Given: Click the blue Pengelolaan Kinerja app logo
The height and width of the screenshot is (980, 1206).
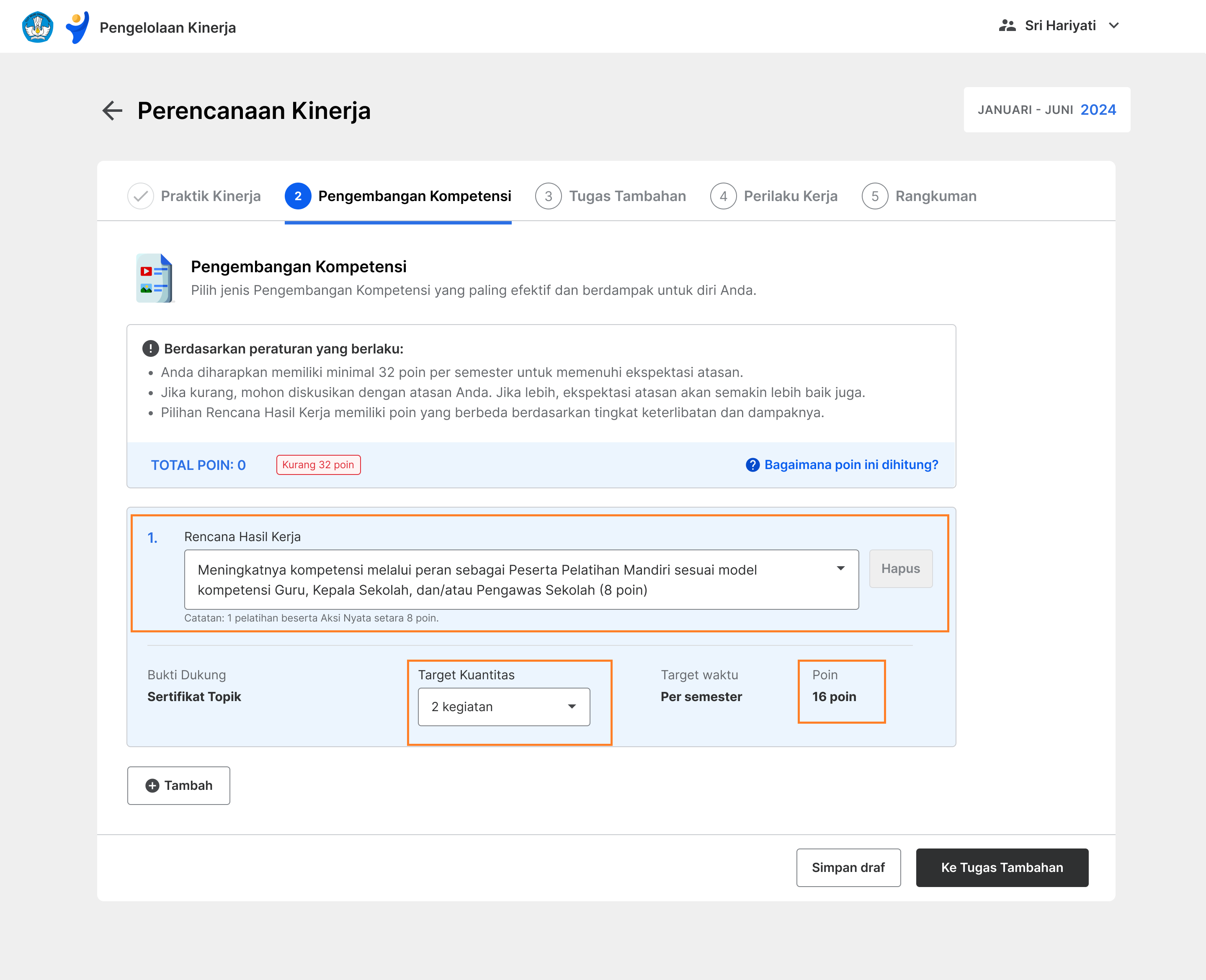Looking at the screenshot, I should pyautogui.click(x=77, y=27).
